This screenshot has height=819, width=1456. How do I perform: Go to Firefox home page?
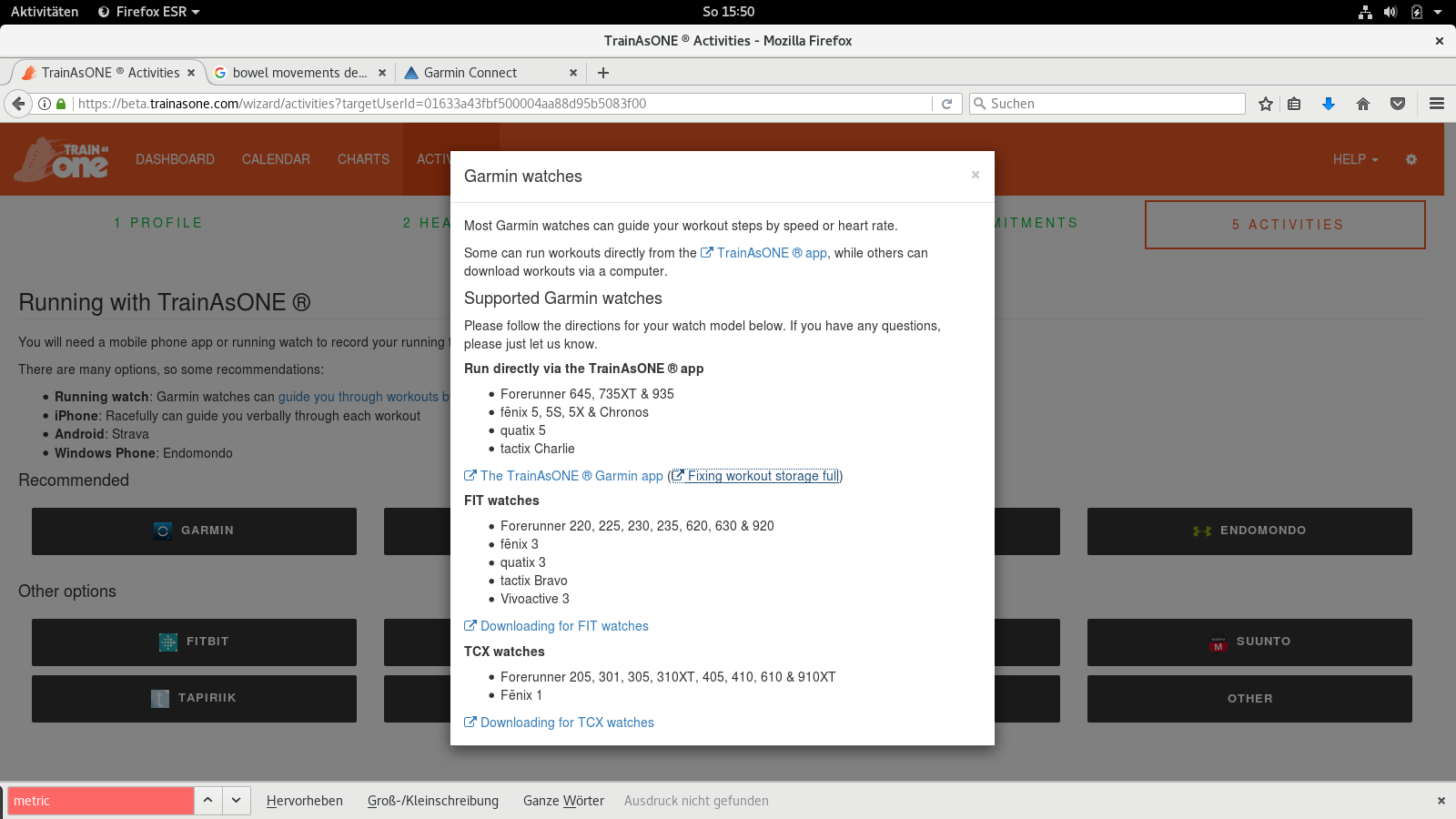(1363, 104)
